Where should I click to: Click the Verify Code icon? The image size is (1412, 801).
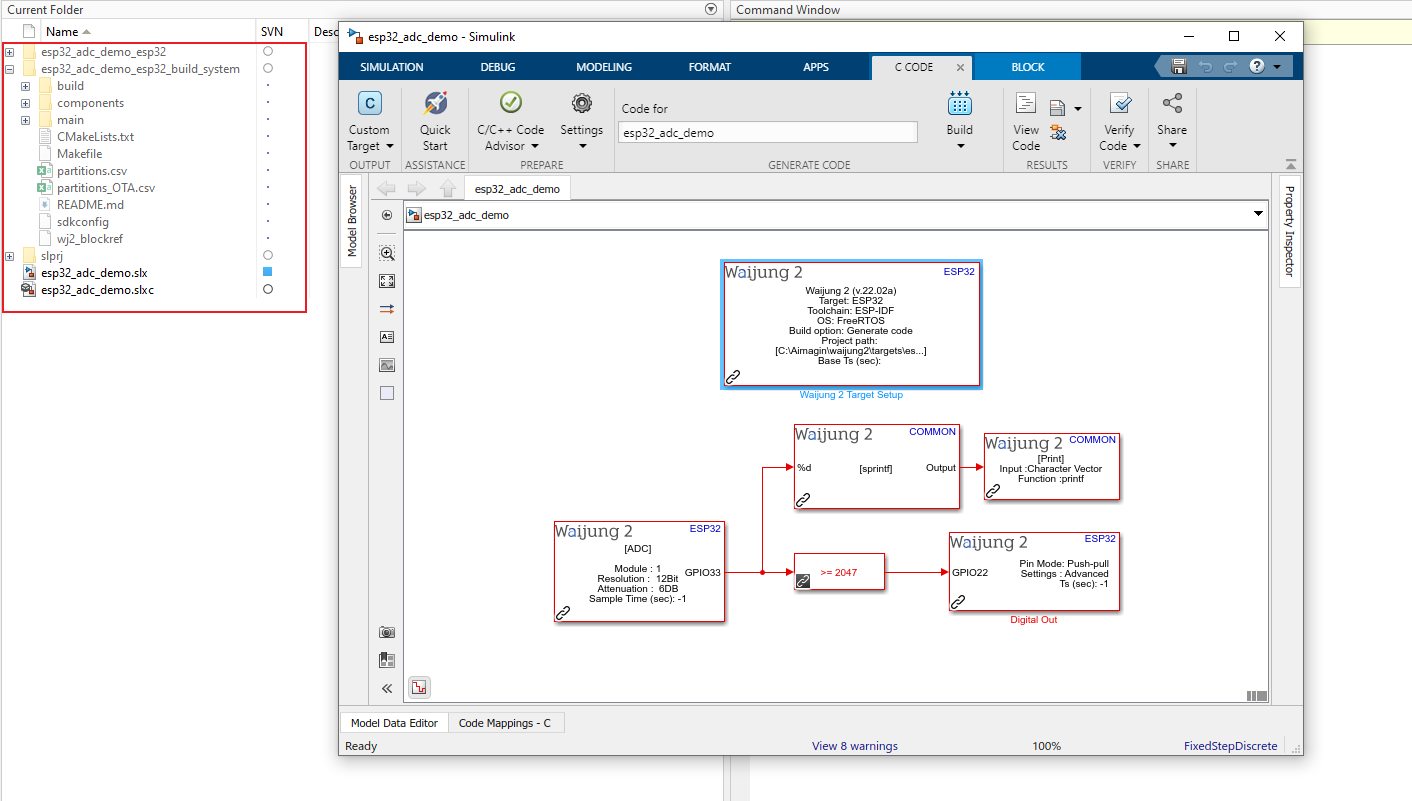coord(1120,104)
